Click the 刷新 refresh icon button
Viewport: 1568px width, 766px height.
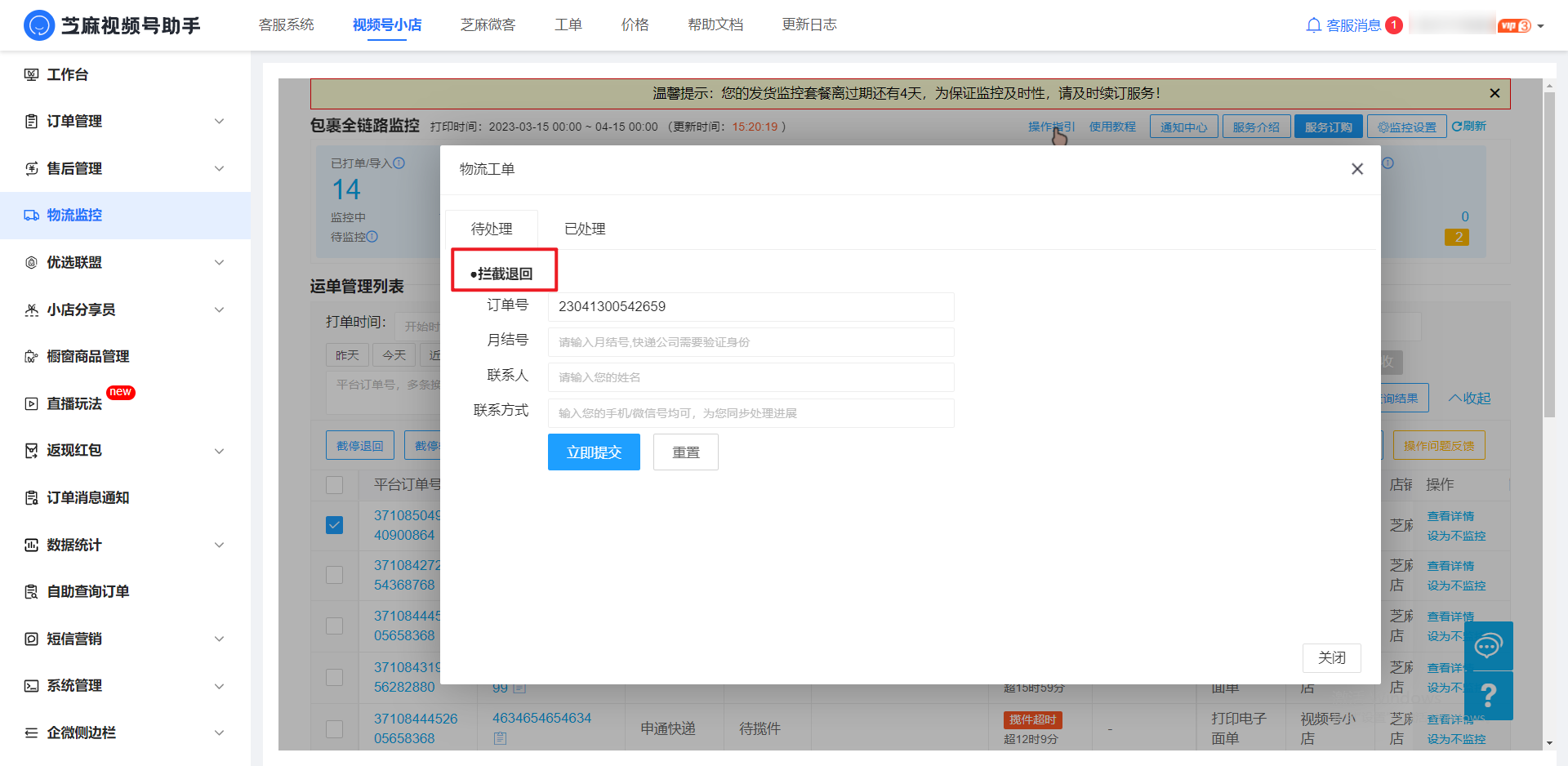point(1468,127)
